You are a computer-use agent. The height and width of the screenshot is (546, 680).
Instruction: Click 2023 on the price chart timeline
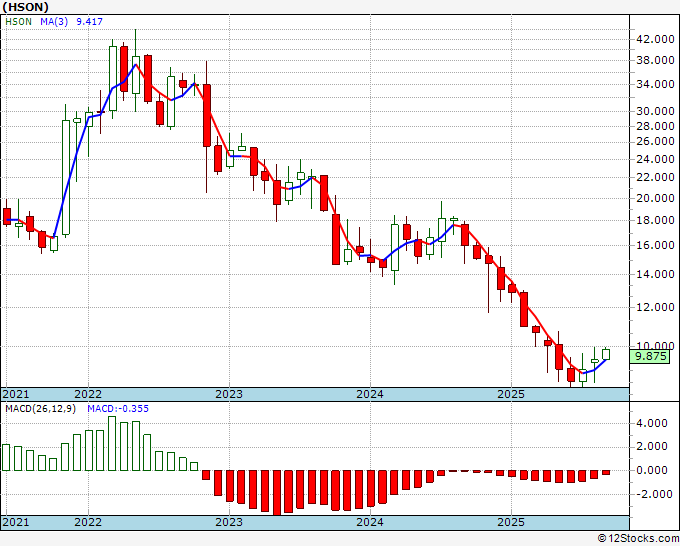tap(229, 394)
